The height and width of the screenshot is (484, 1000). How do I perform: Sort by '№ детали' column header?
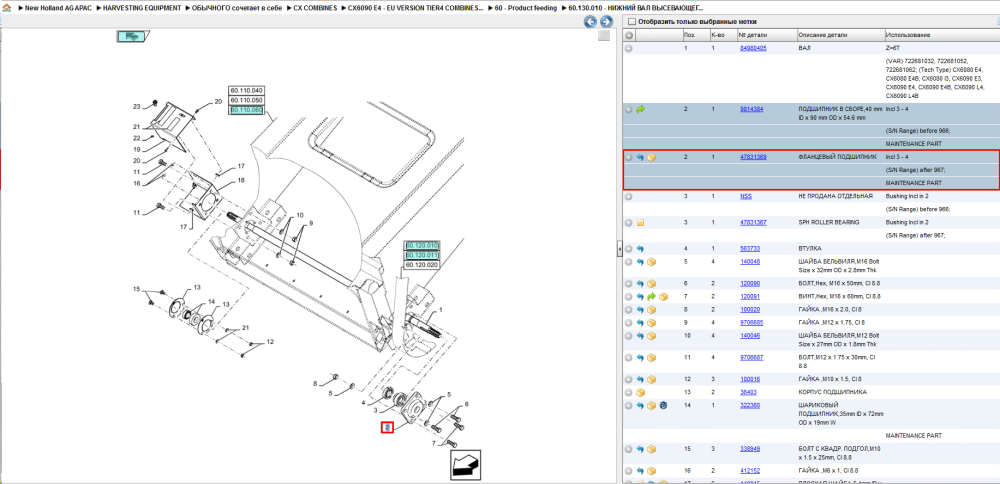point(767,35)
